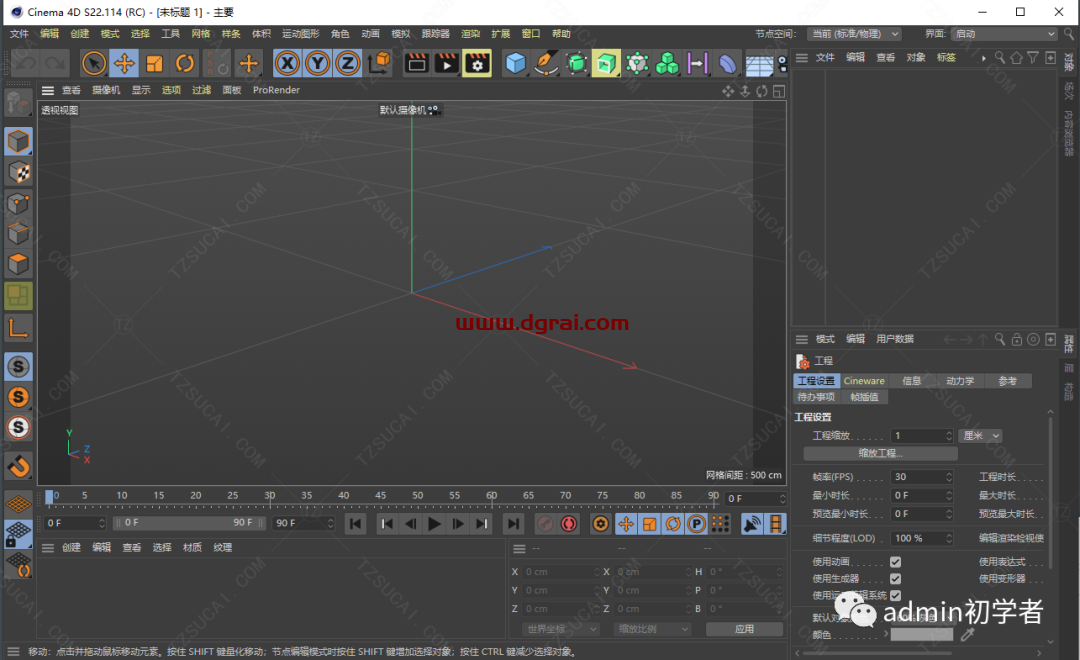This screenshot has width=1080, height=660.
Task: Adjust the FPS value stepper
Action: click(949, 477)
